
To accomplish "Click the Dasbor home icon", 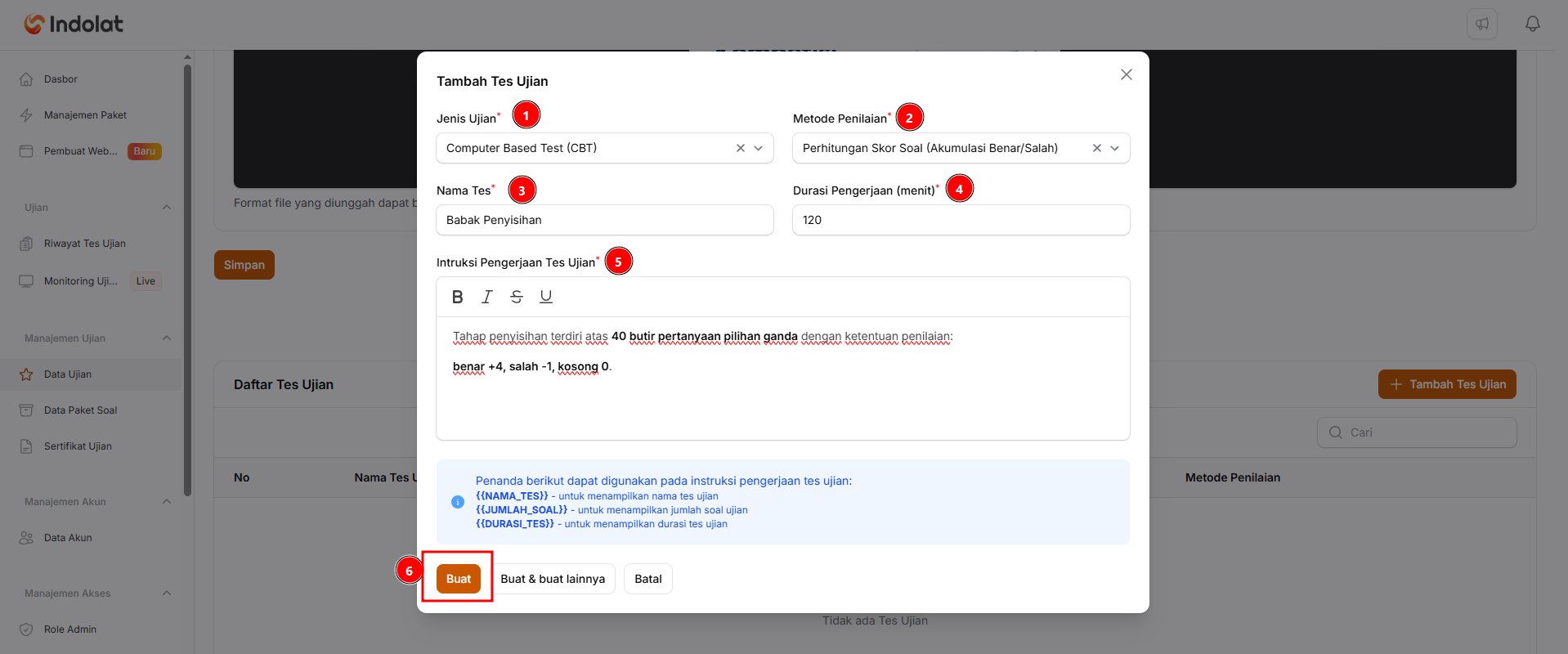I will pos(26,79).
